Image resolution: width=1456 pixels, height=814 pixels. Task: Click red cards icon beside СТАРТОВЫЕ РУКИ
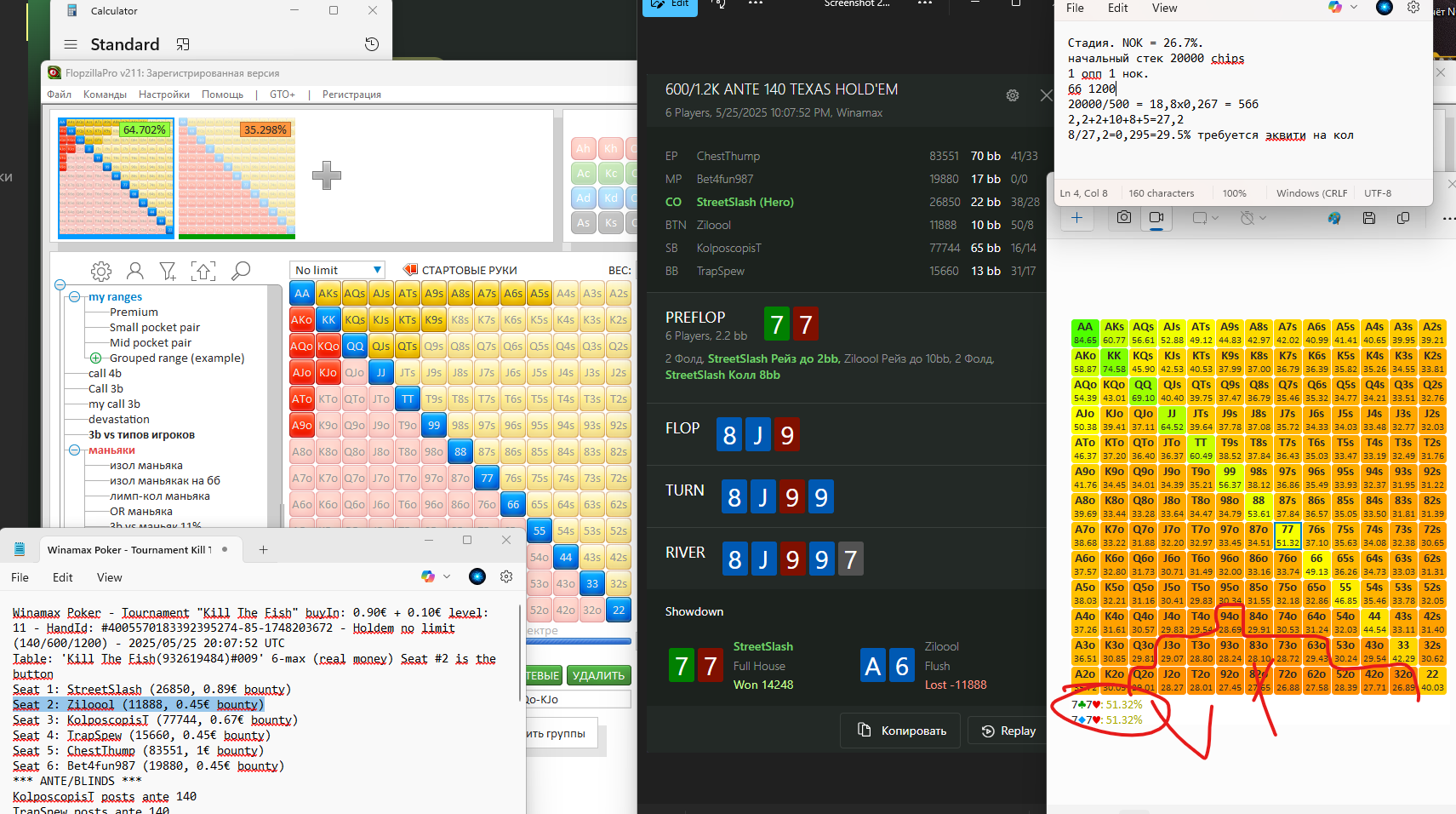point(410,270)
